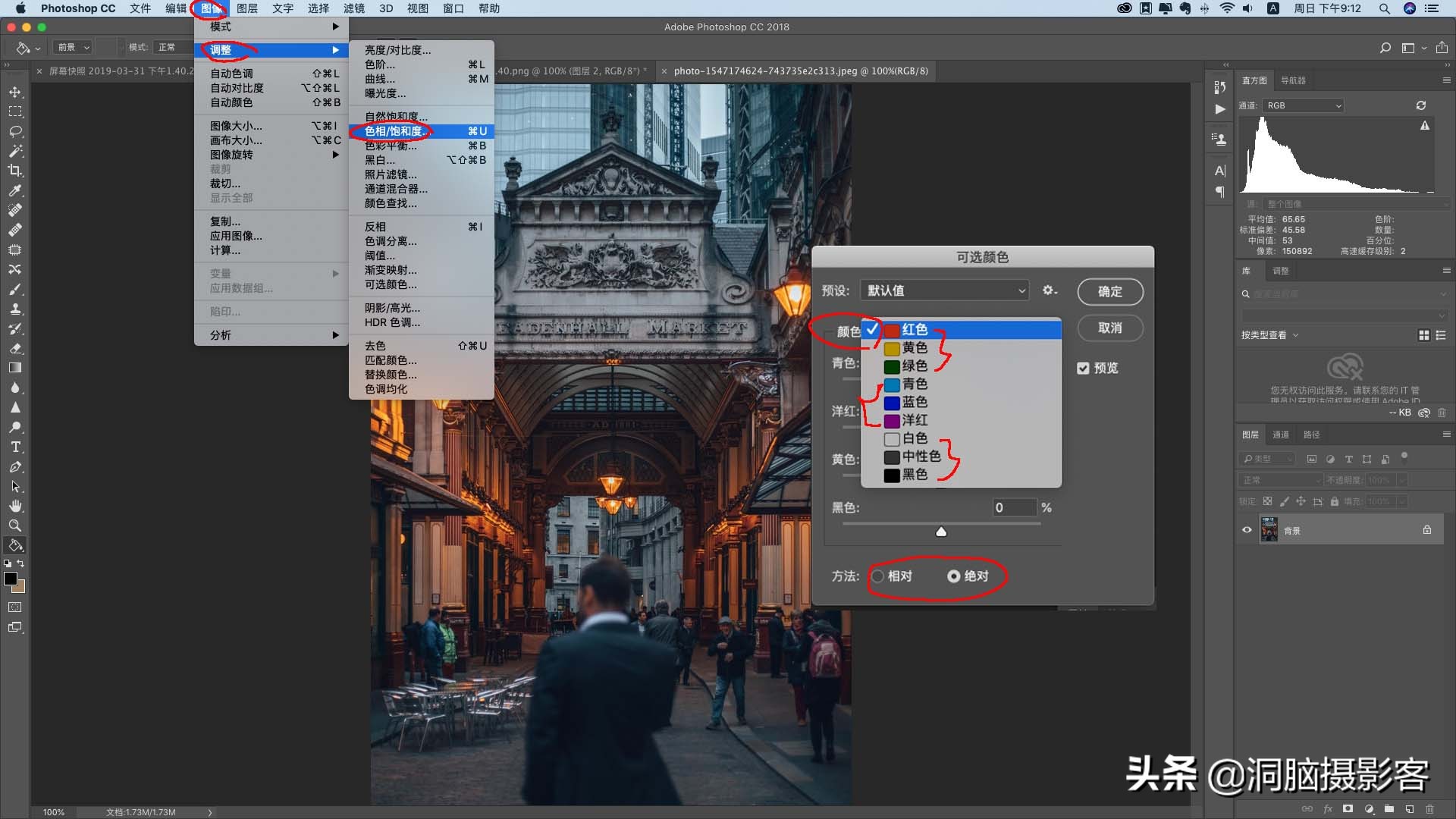Open macOS Spotlight search
Image resolution: width=1456 pixels, height=819 pixels.
(1384, 8)
